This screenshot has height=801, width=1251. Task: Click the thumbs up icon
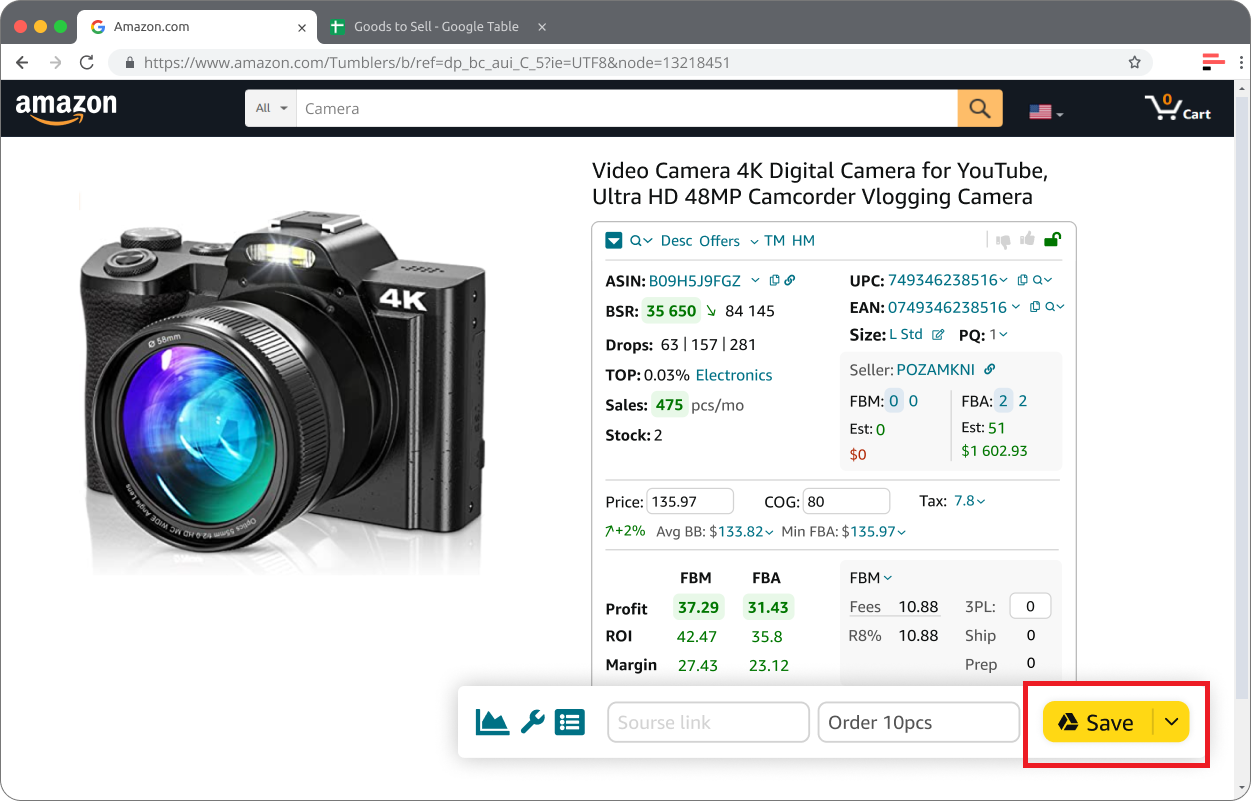(1027, 240)
